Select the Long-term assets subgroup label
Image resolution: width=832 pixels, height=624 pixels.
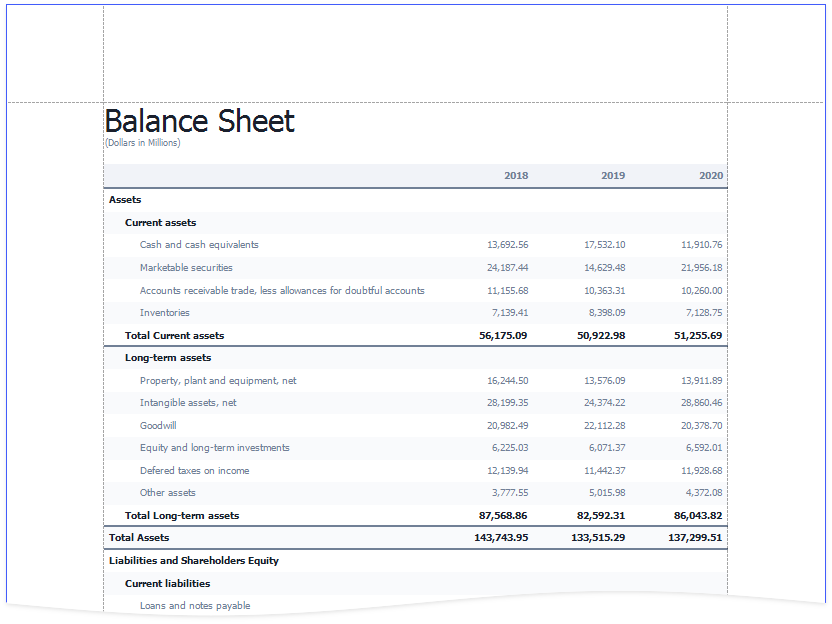(x=168, y=358)
